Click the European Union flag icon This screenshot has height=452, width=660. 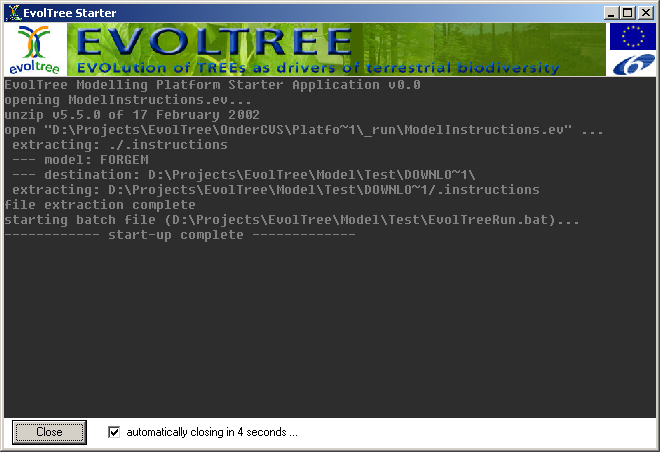coord(632,37)
